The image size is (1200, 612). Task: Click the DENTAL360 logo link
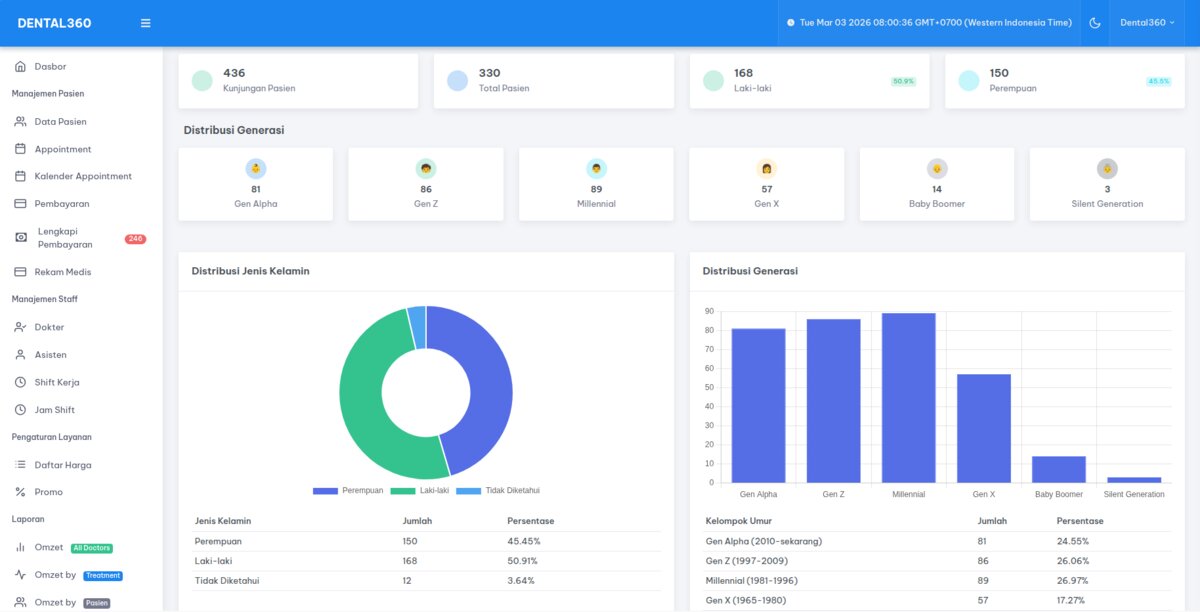pyautogui.click(x=54, y=23)
